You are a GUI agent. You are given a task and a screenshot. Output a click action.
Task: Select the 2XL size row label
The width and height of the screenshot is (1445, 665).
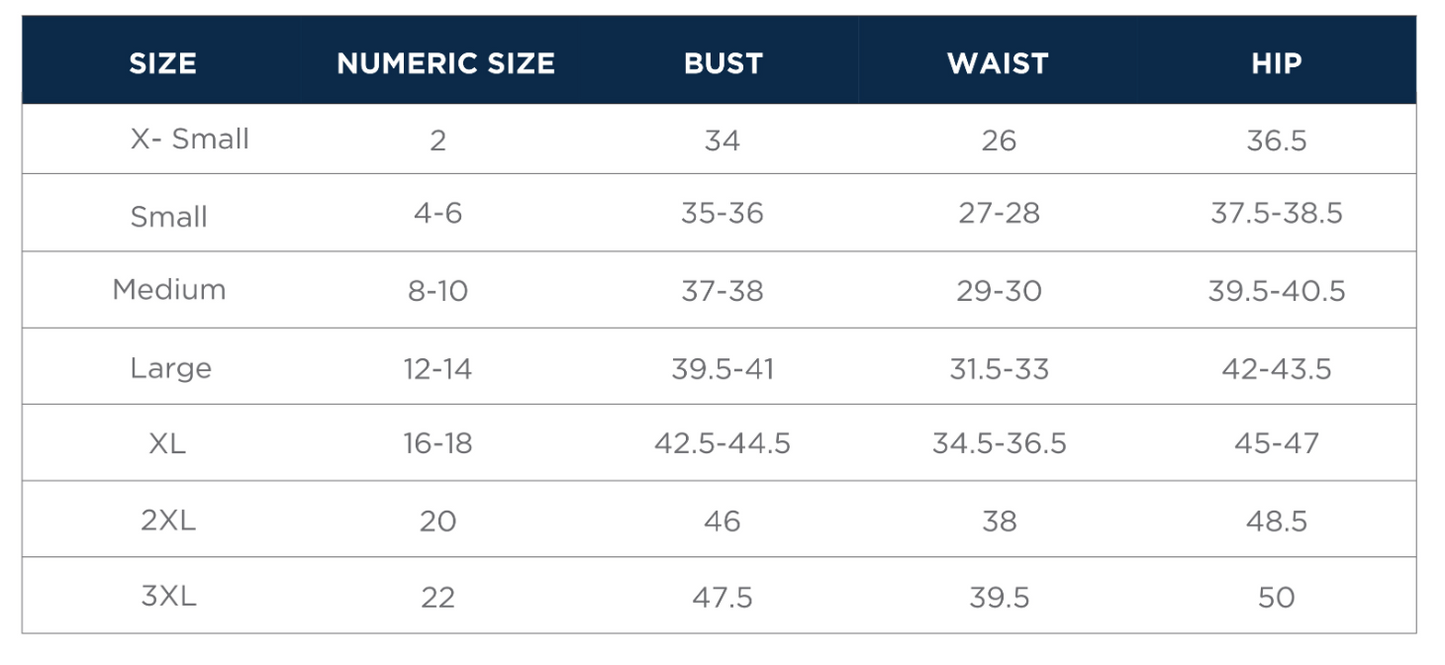coord(168,520)
